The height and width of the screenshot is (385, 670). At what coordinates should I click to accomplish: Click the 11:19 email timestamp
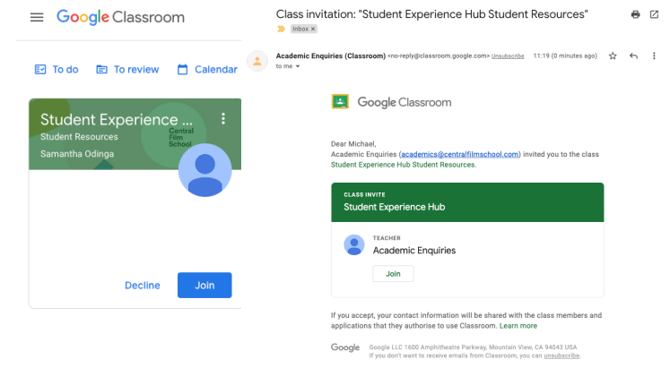(x=565, y=56)
